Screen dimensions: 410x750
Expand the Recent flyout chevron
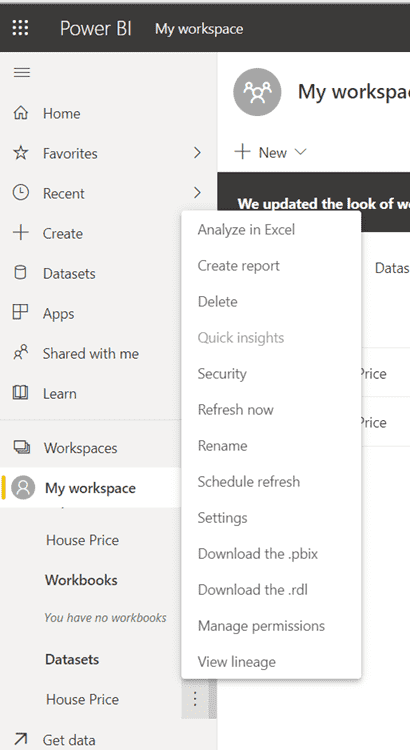[x=197, y=193]
